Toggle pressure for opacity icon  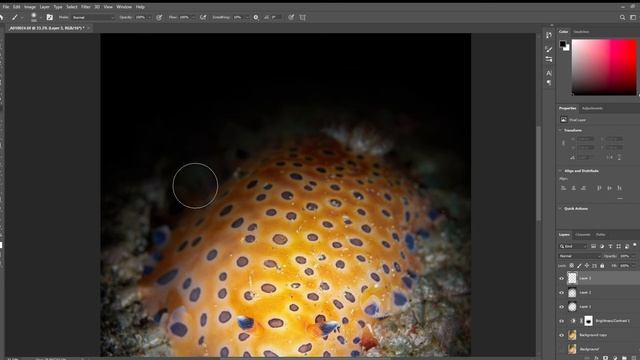point(159,17)
